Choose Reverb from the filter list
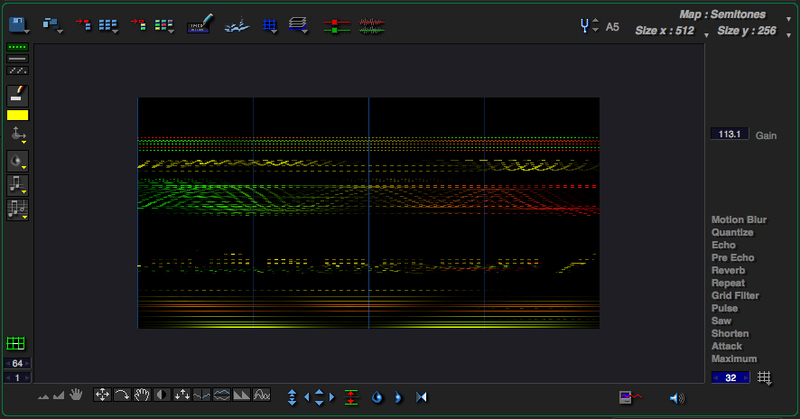 point(727,270)
